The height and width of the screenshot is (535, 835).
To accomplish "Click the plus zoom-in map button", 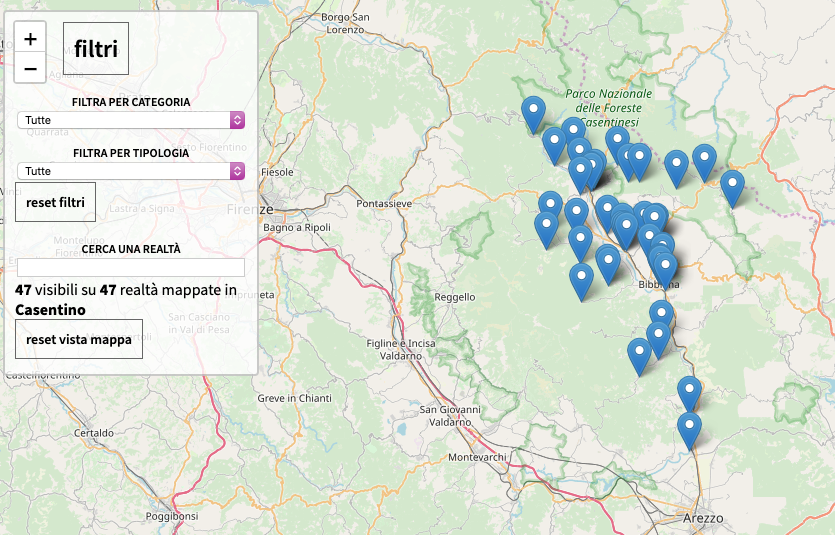I will click(30, 39).
